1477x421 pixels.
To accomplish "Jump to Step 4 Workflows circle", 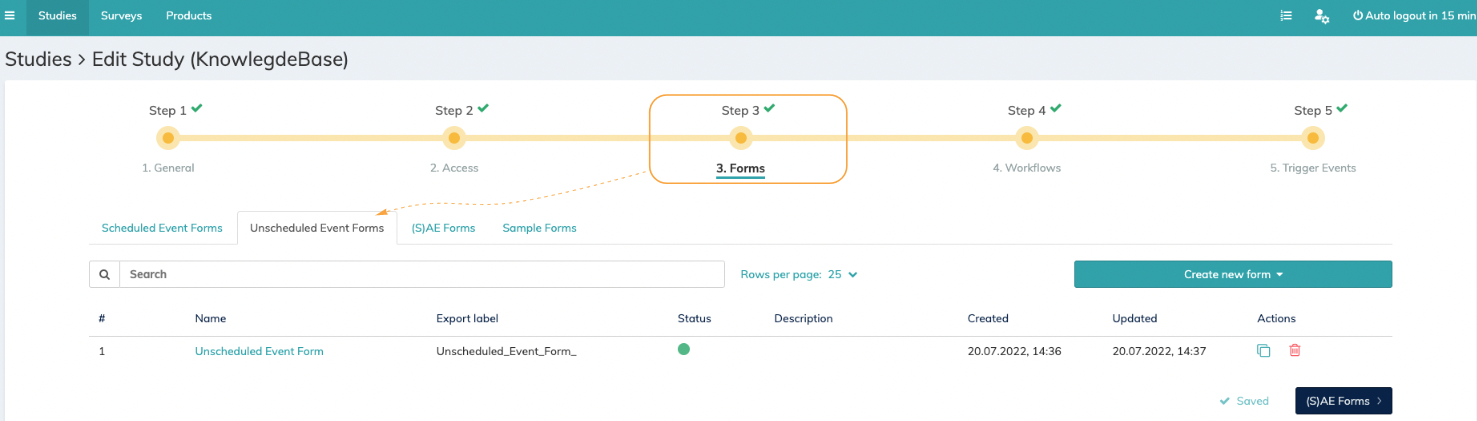I will (x=1026, y=138).
